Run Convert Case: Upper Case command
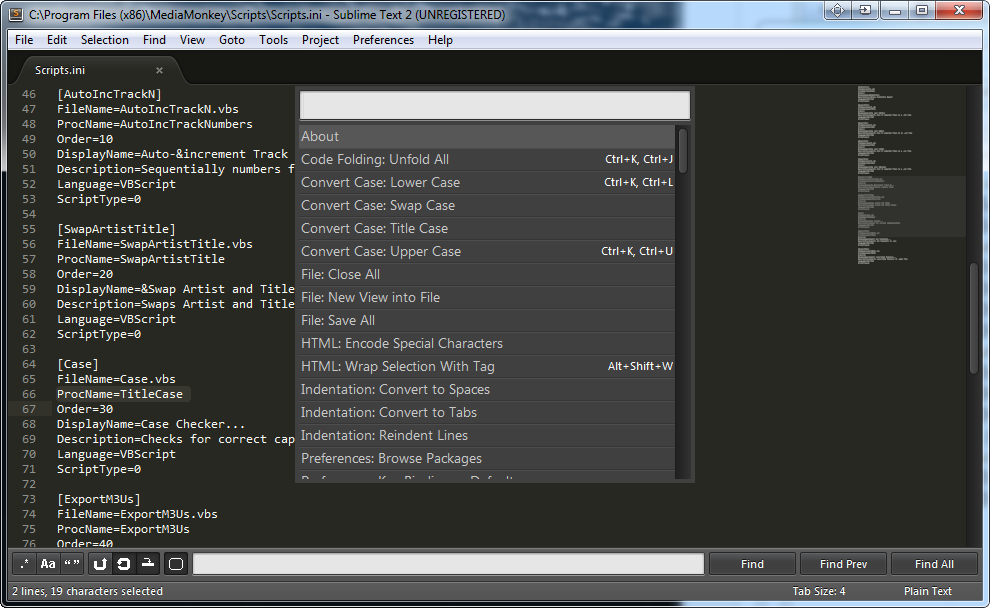This screenshot has width=990, height=608. tap(487, 251)
